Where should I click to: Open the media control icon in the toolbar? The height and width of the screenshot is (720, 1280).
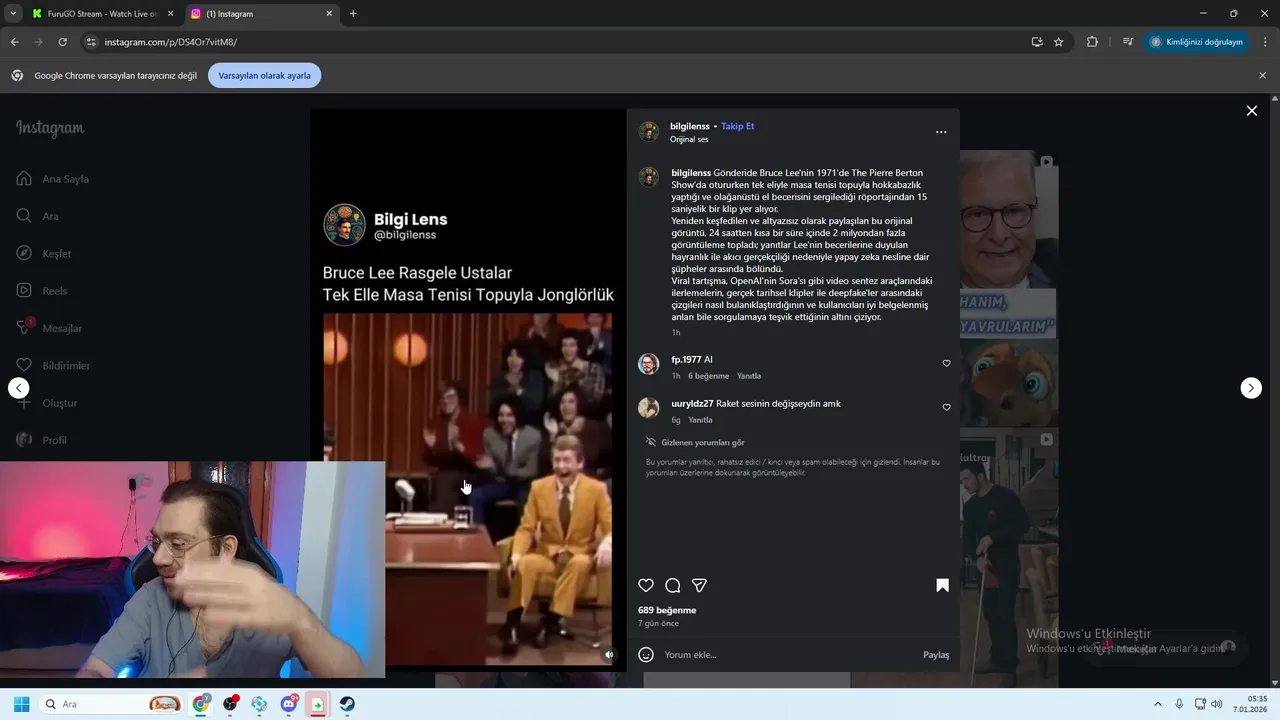click(1127, 42)
